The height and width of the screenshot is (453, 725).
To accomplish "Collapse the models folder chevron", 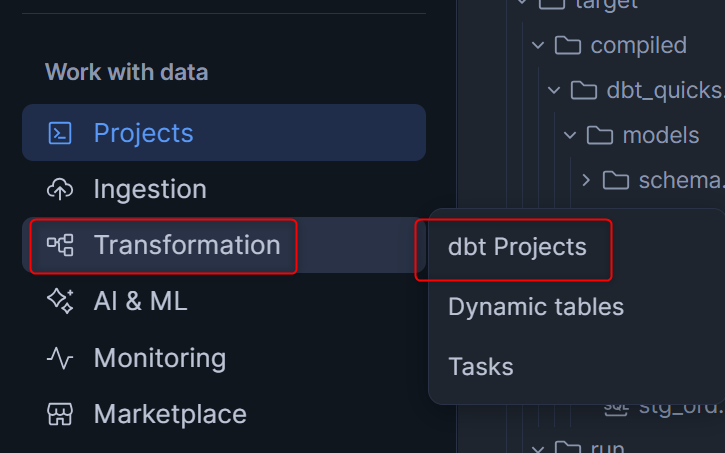I will 570,135.
